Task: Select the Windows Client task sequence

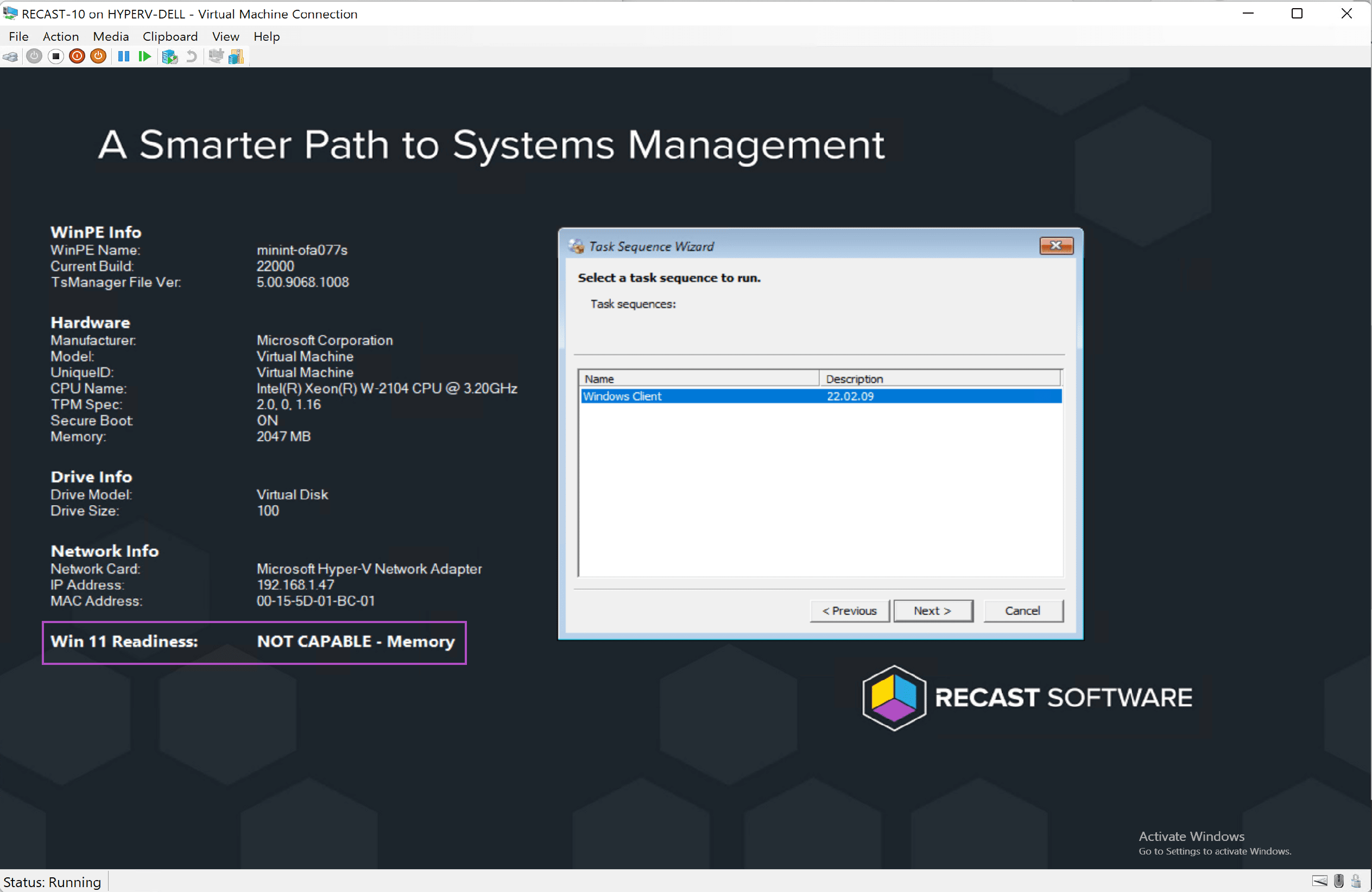Action: pyautogui.click(x=623, y=397)
